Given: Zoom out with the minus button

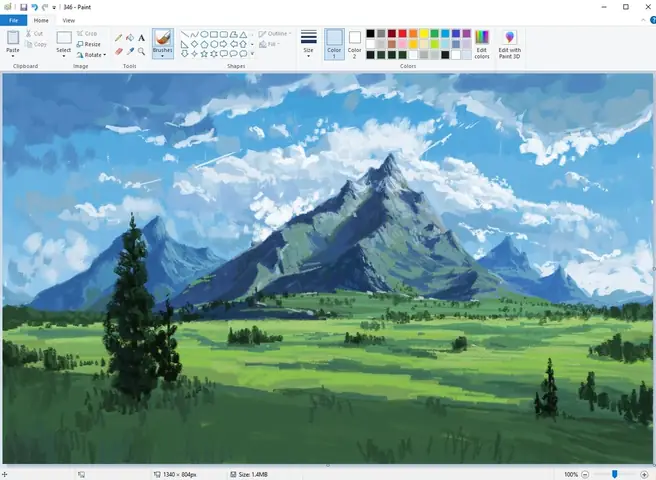Looking at the screenshot, I should click(x=585, y=474).
